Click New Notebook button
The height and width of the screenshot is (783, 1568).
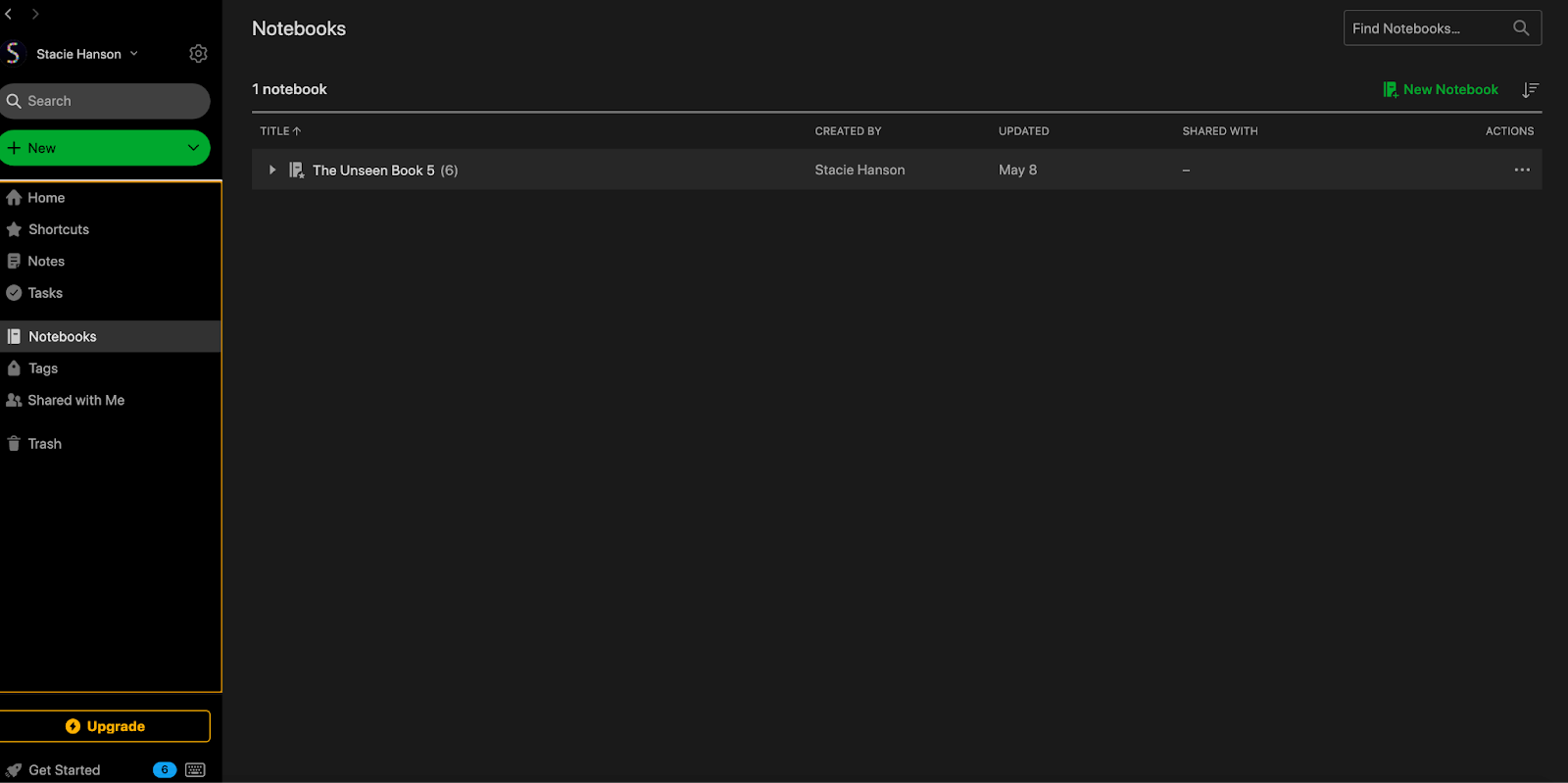pyautogui.click(x=1440, y=89)
